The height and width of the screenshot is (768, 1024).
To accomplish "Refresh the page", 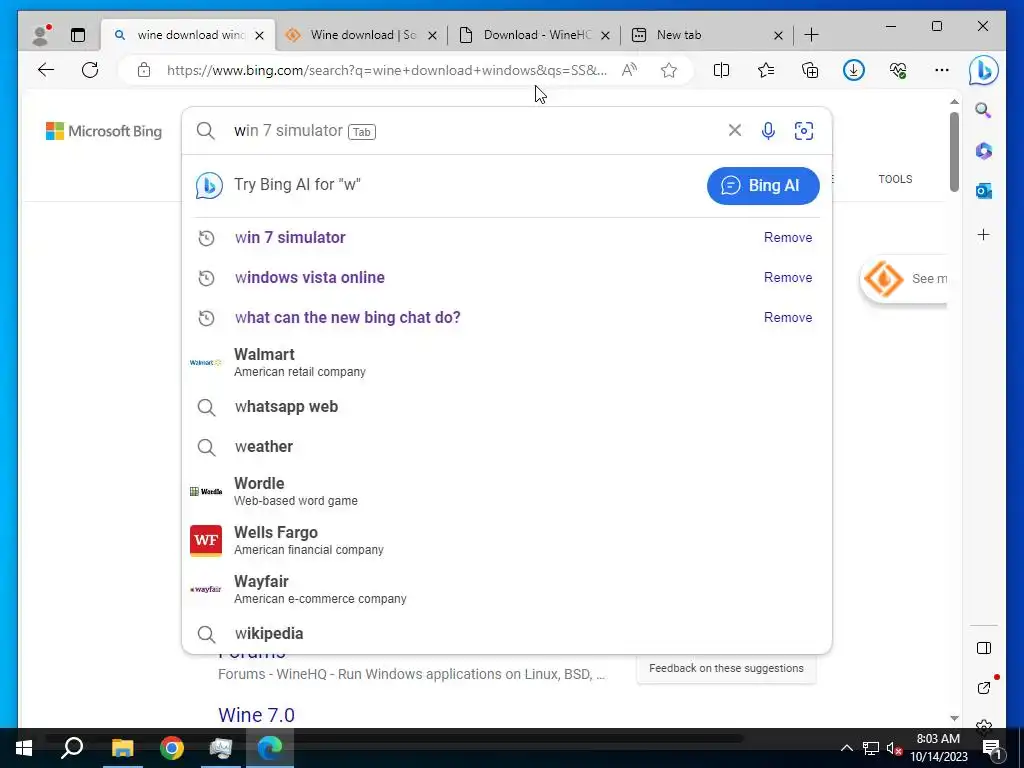I will tap(90, 70).
